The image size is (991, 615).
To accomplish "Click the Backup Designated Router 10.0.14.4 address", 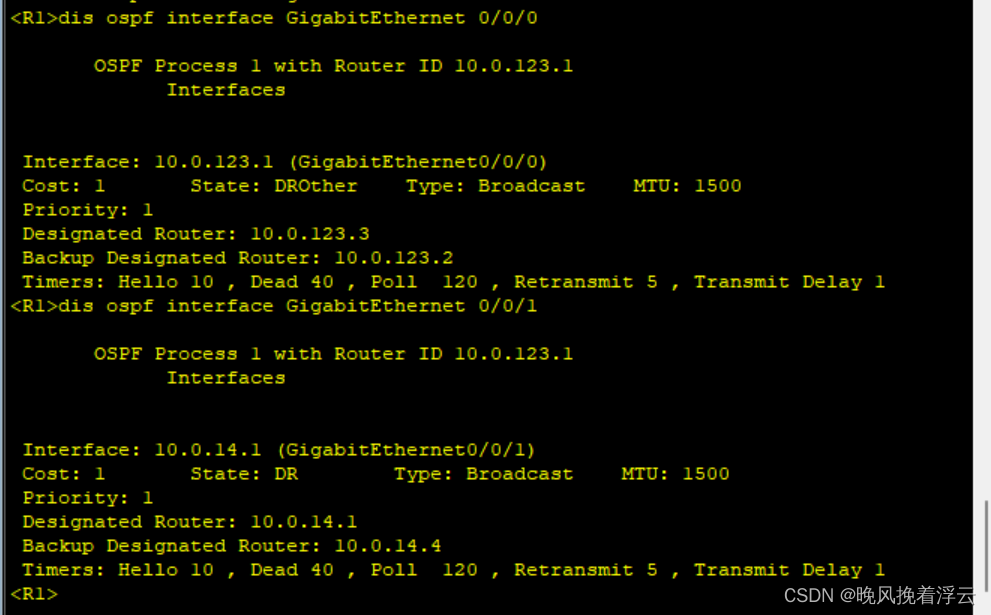I will coord(387,546).
